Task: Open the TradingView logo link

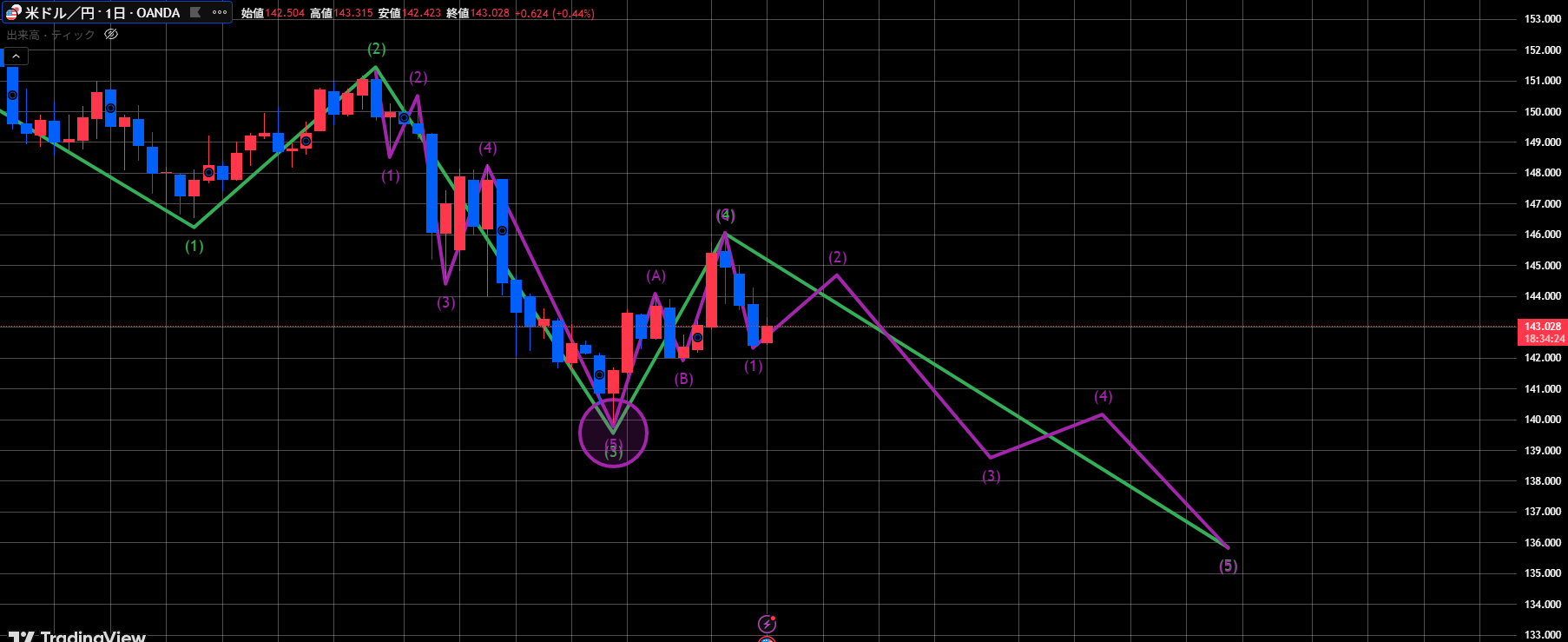Action: pyautogui.click(x=76, y=636)
